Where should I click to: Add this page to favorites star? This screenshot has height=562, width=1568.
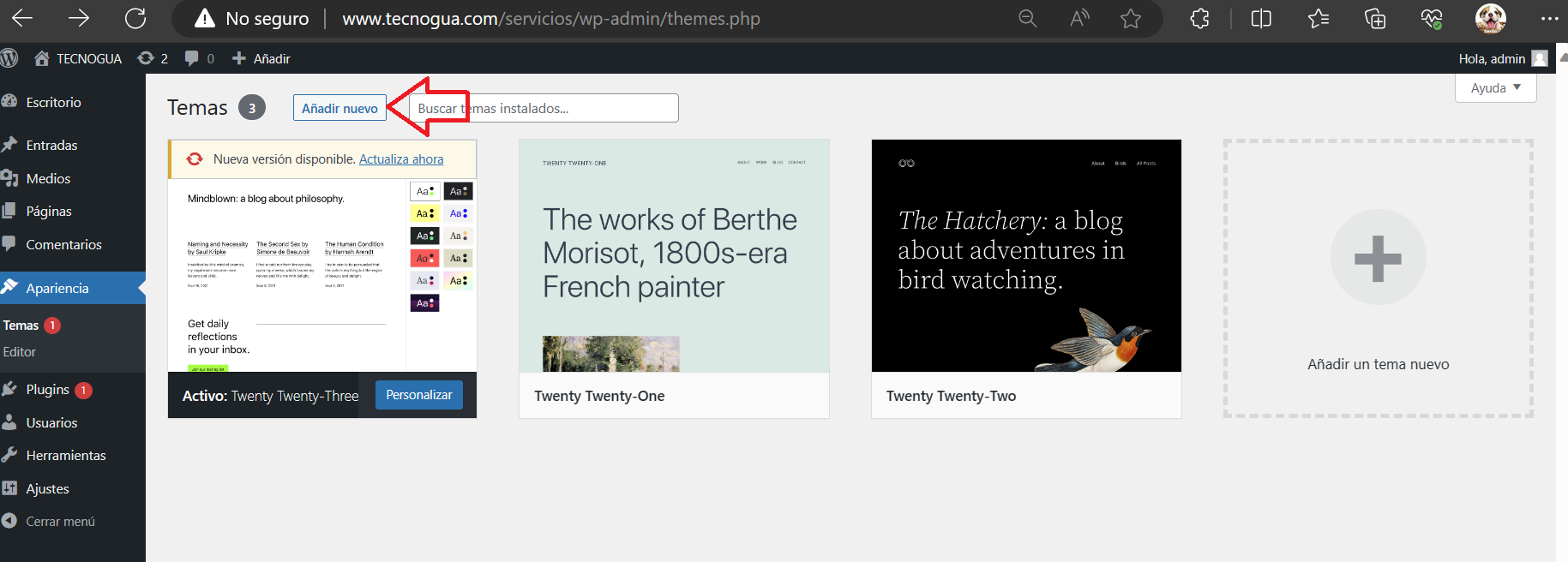[x=1131, y=19]
